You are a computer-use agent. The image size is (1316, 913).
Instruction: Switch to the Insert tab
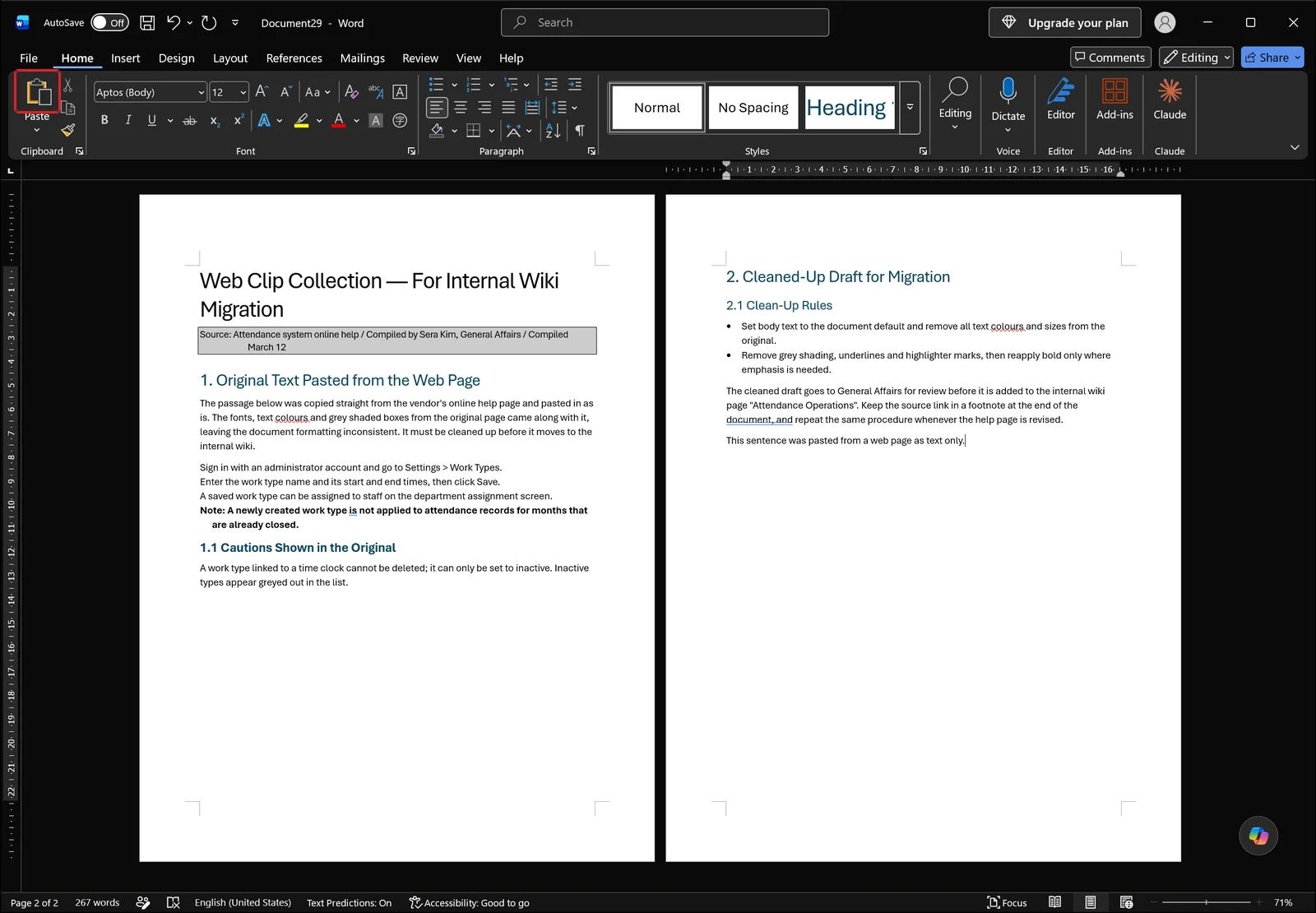pos(126,58)
